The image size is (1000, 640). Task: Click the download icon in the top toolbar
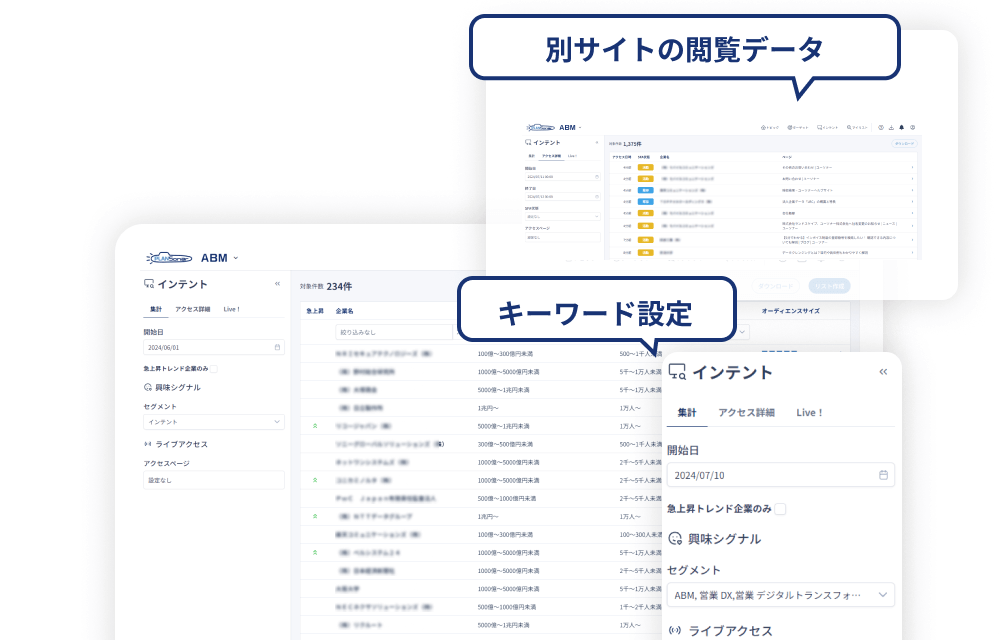891,128
